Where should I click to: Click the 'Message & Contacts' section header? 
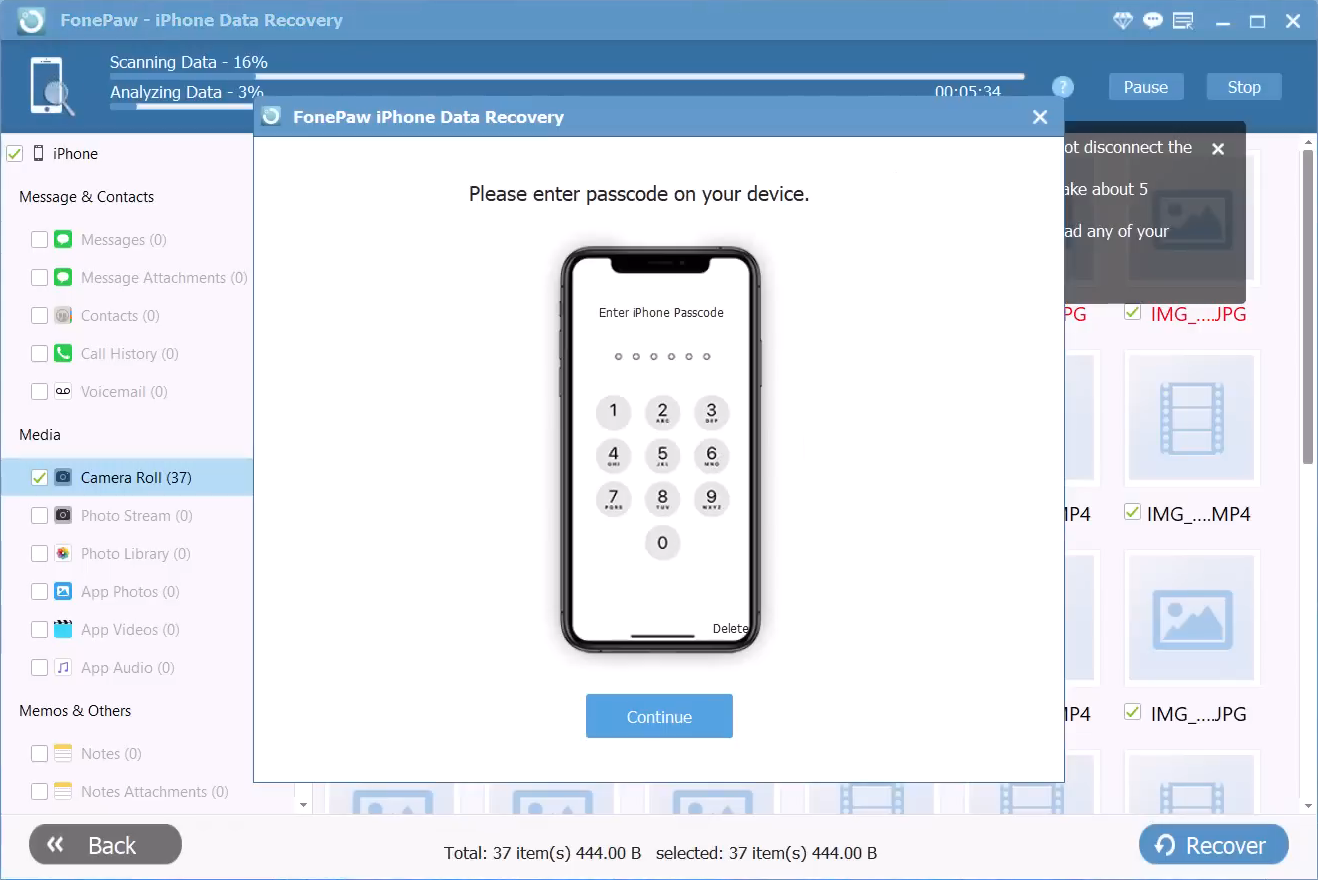pos(87,197)
